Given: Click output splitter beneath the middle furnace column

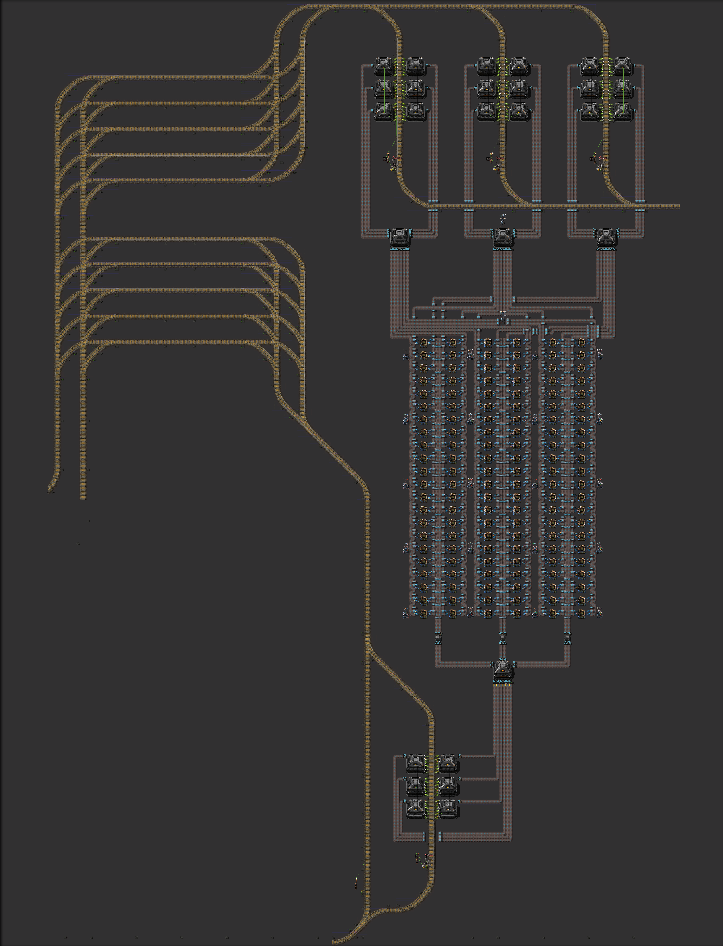Looking at the screenshot, I should pyautogui.click(x=503, y=639).
